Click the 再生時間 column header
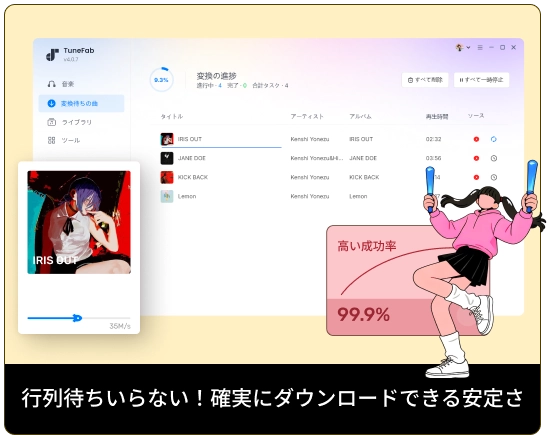This screenshot has width=547, height=439. click(437, 117)
